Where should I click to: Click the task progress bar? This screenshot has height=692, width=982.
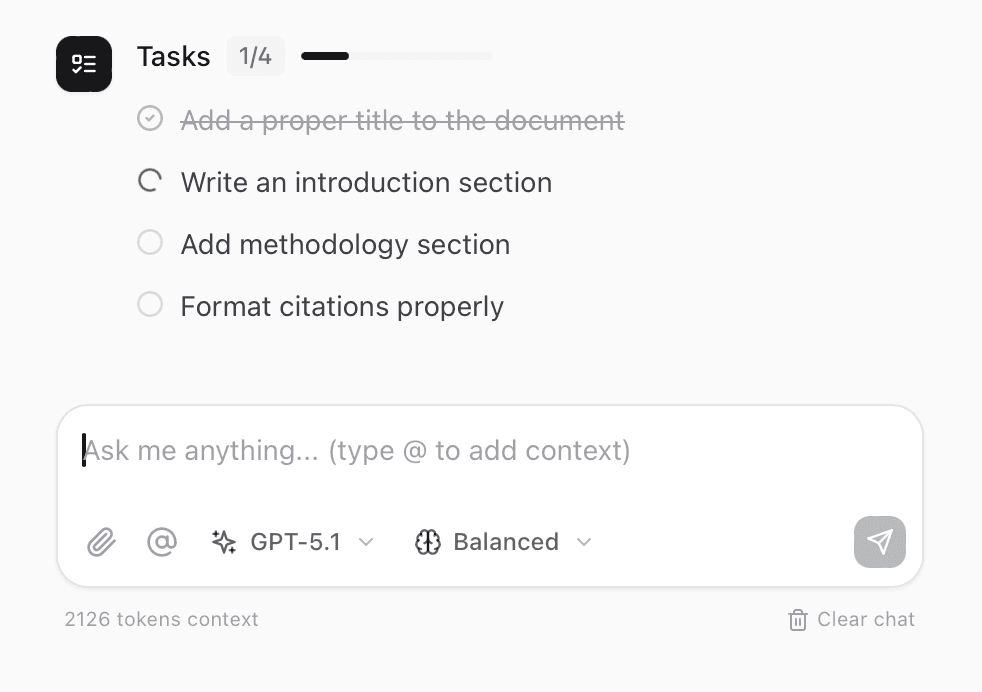coord(396,56)
